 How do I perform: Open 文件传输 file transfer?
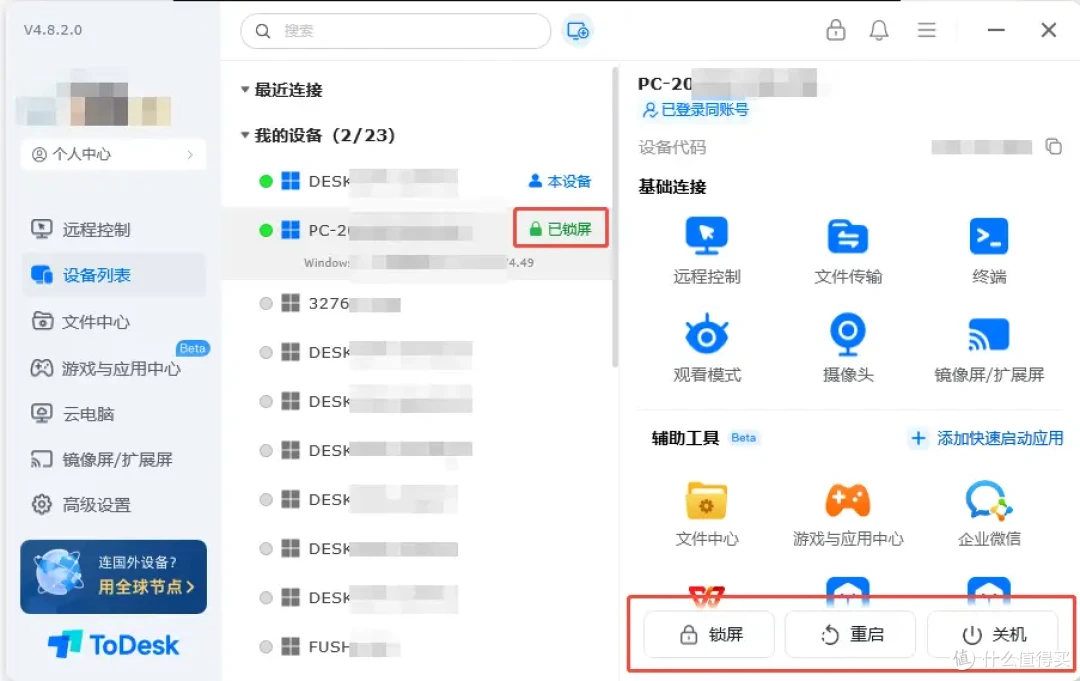click(x=848, y=251)
